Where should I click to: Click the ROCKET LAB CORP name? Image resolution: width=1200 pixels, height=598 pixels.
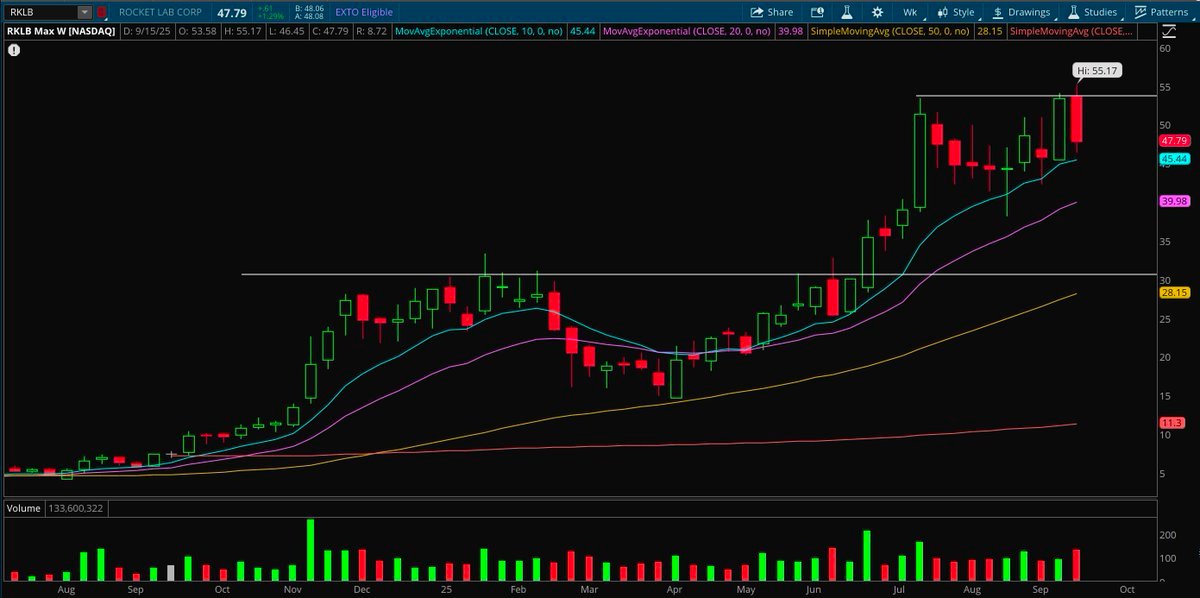162,13
